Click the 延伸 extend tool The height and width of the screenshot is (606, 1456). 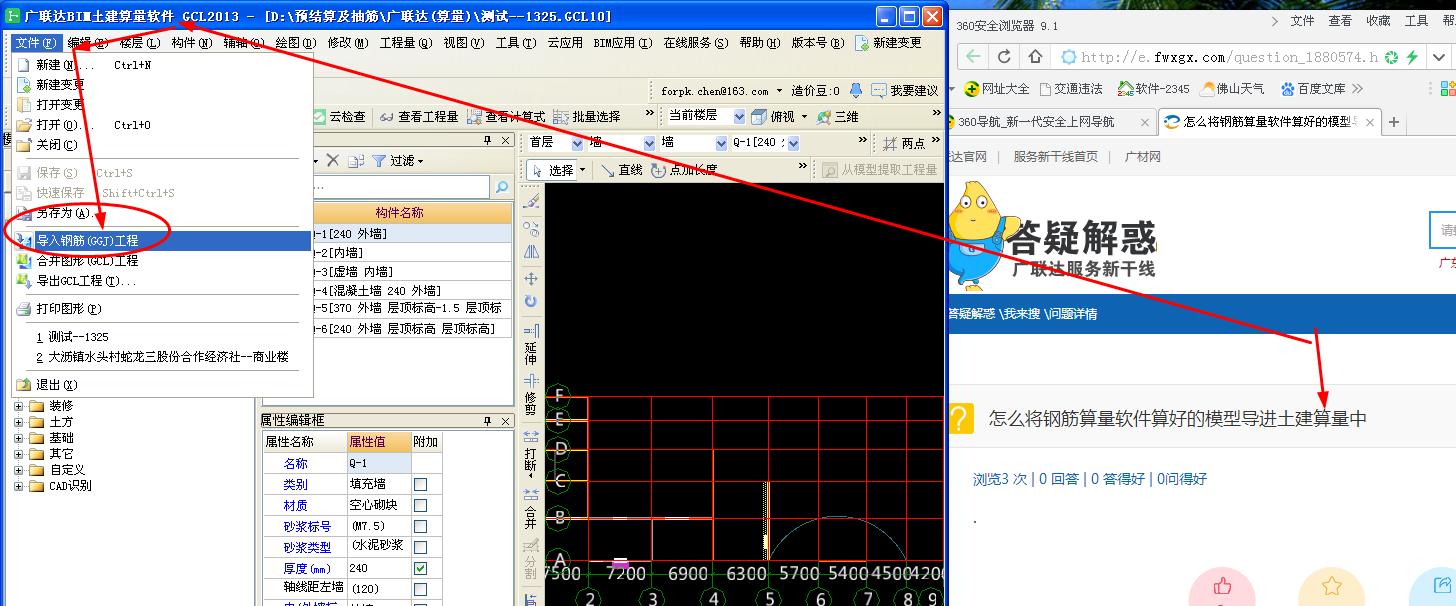tap(531, 343)
